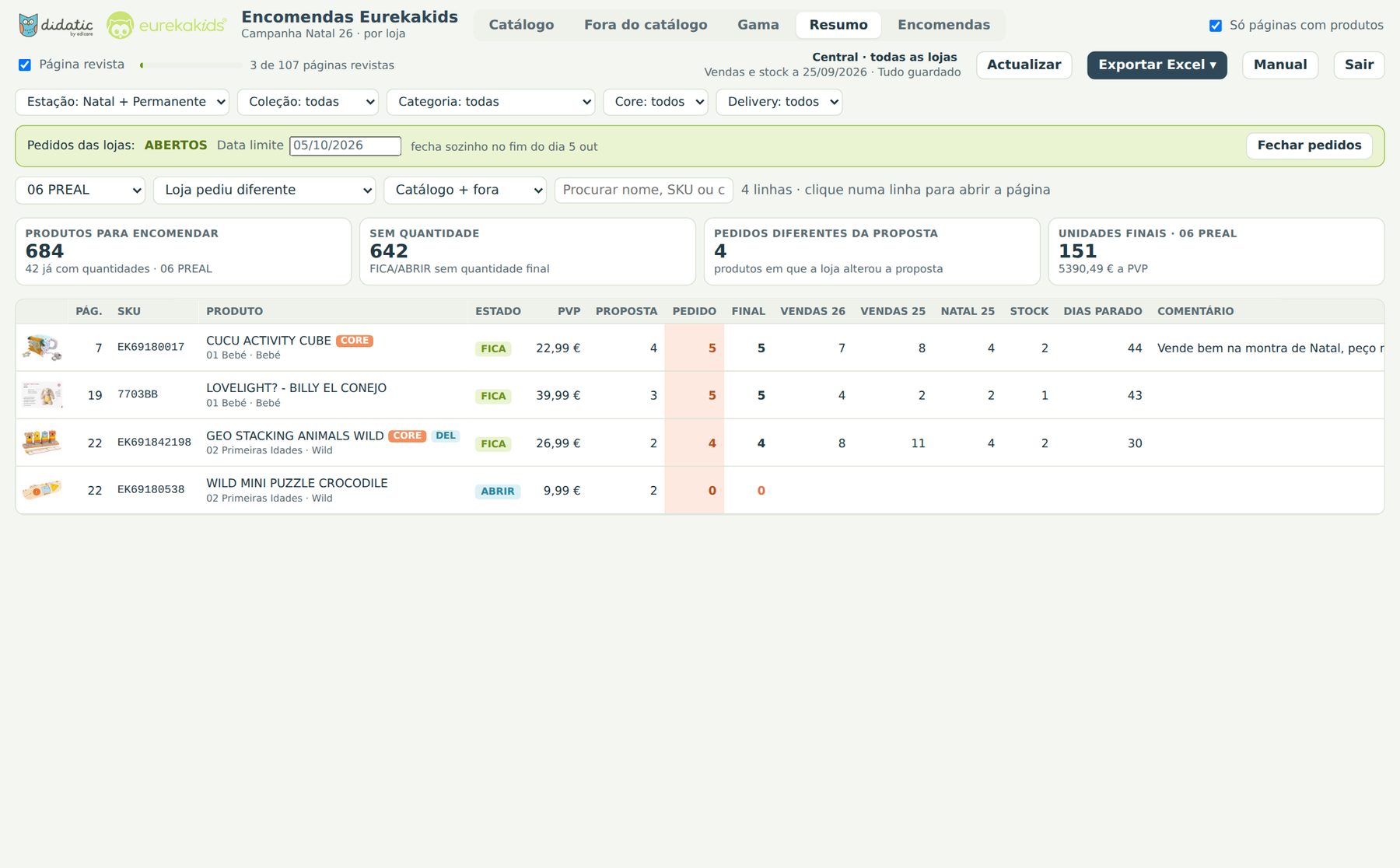
Task: Select the Resumo tab
Action: [x=838, y=25]
